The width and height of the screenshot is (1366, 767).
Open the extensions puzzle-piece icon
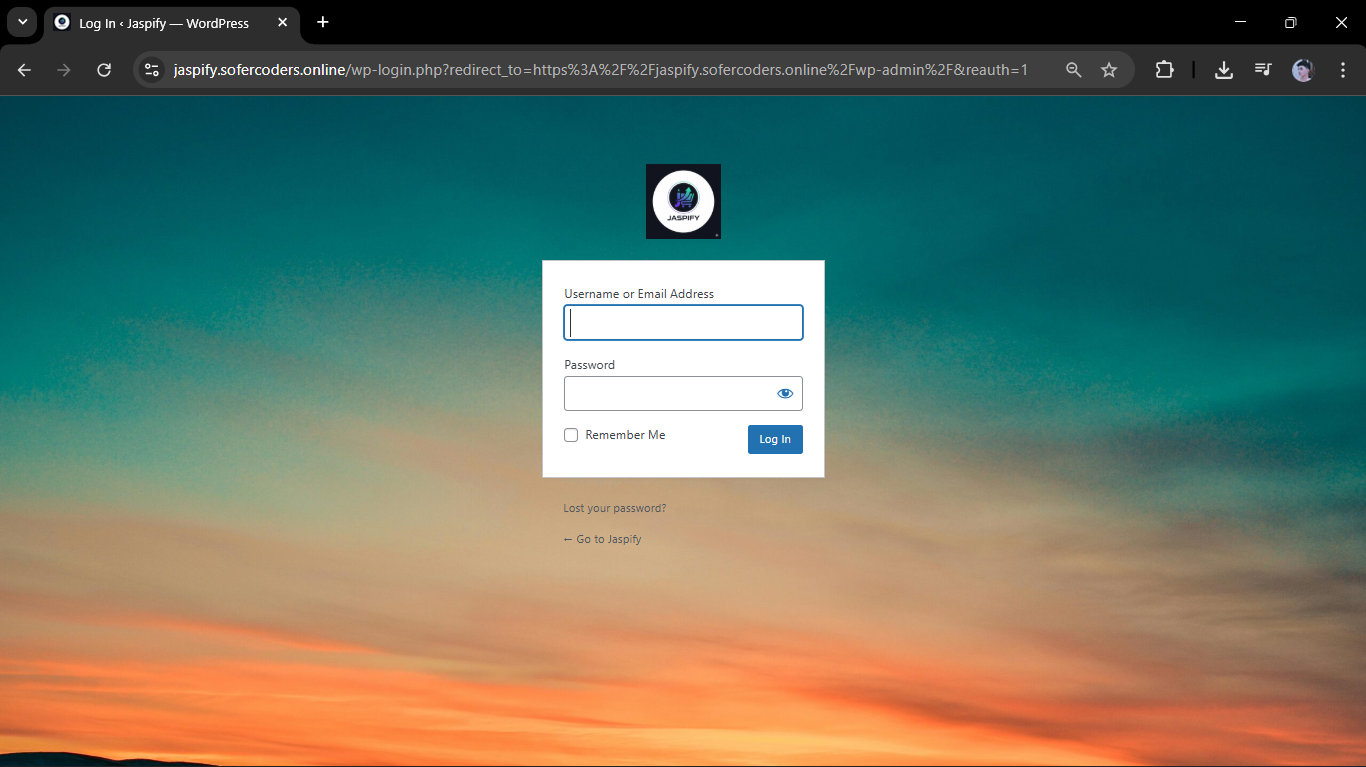(x=1164, y=70)
